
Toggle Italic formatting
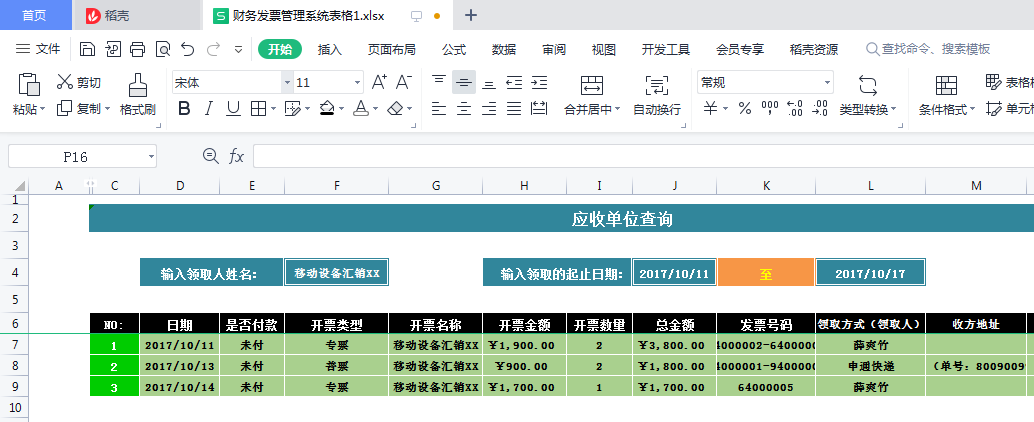point(208,109)
